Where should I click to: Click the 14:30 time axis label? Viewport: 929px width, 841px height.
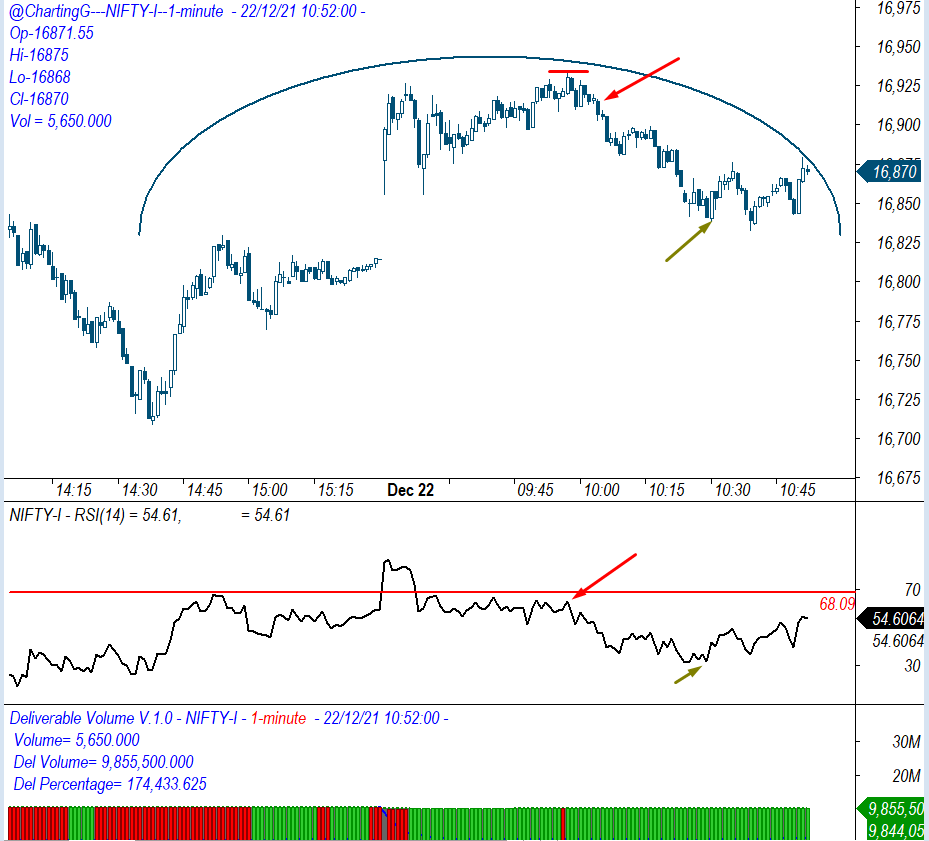pos(139,490)
